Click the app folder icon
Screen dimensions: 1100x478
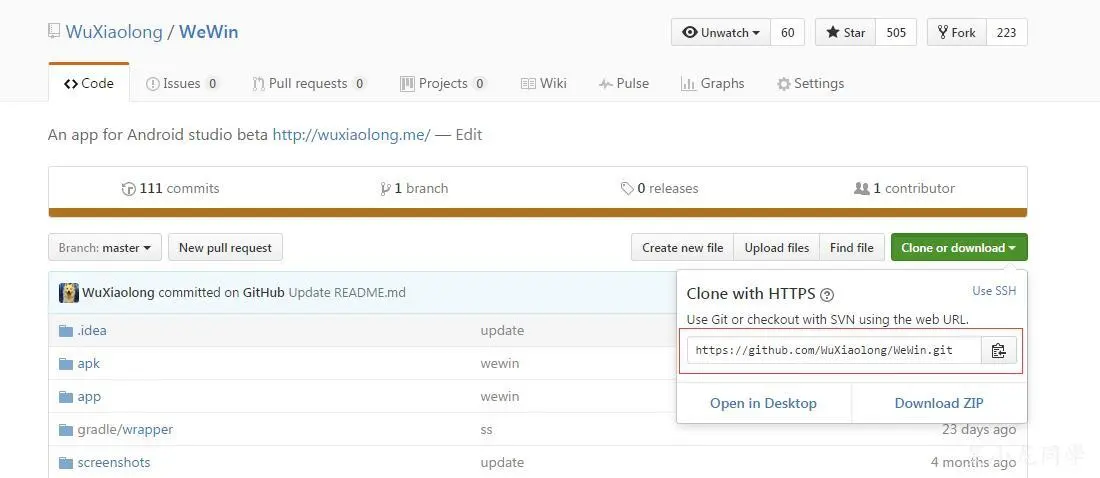(x=66, y=397)
